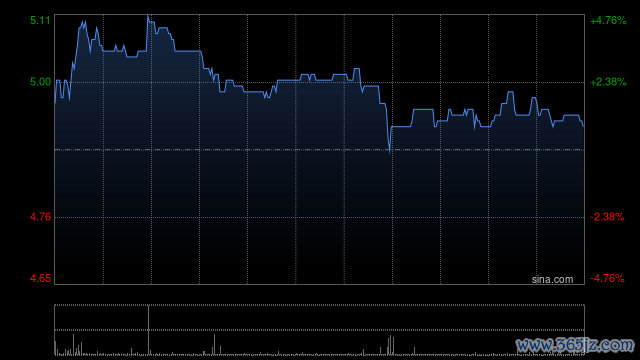Open the www.365jz.com watermark link
This screenshot has height=360, width=640.
pos(576,345)
